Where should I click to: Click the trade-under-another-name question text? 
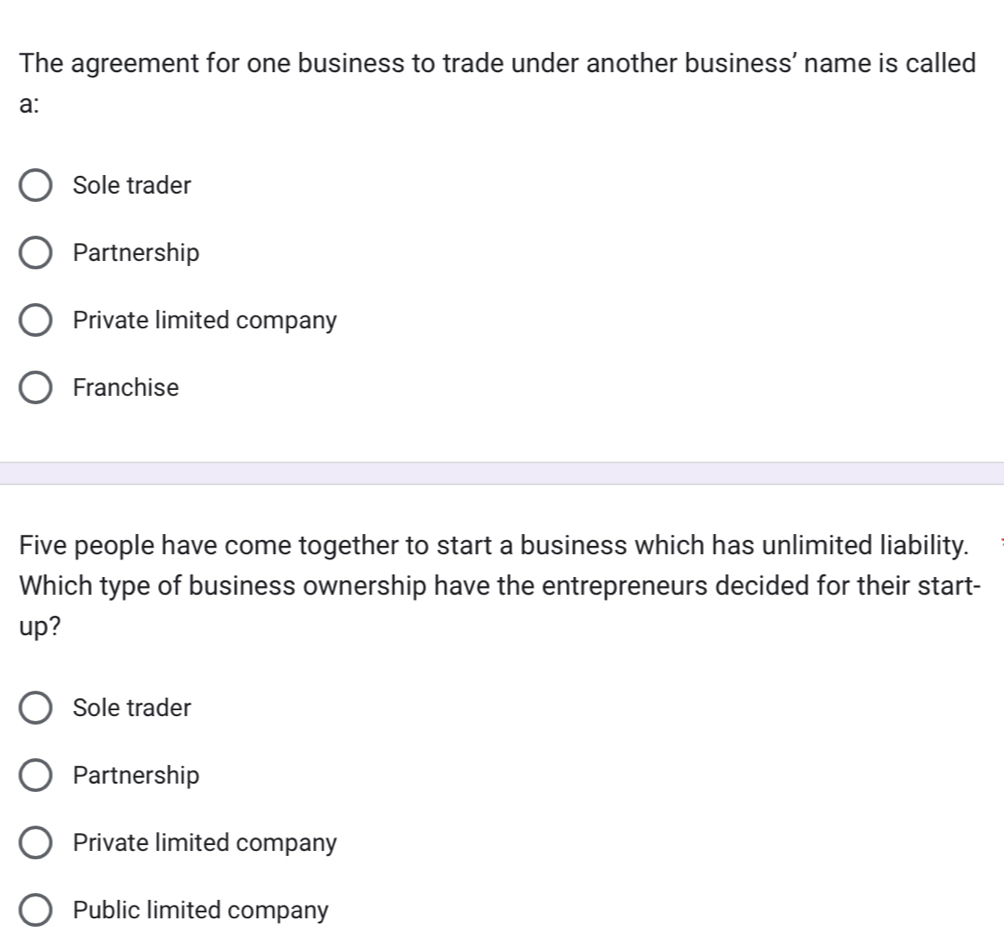(497, 64)
